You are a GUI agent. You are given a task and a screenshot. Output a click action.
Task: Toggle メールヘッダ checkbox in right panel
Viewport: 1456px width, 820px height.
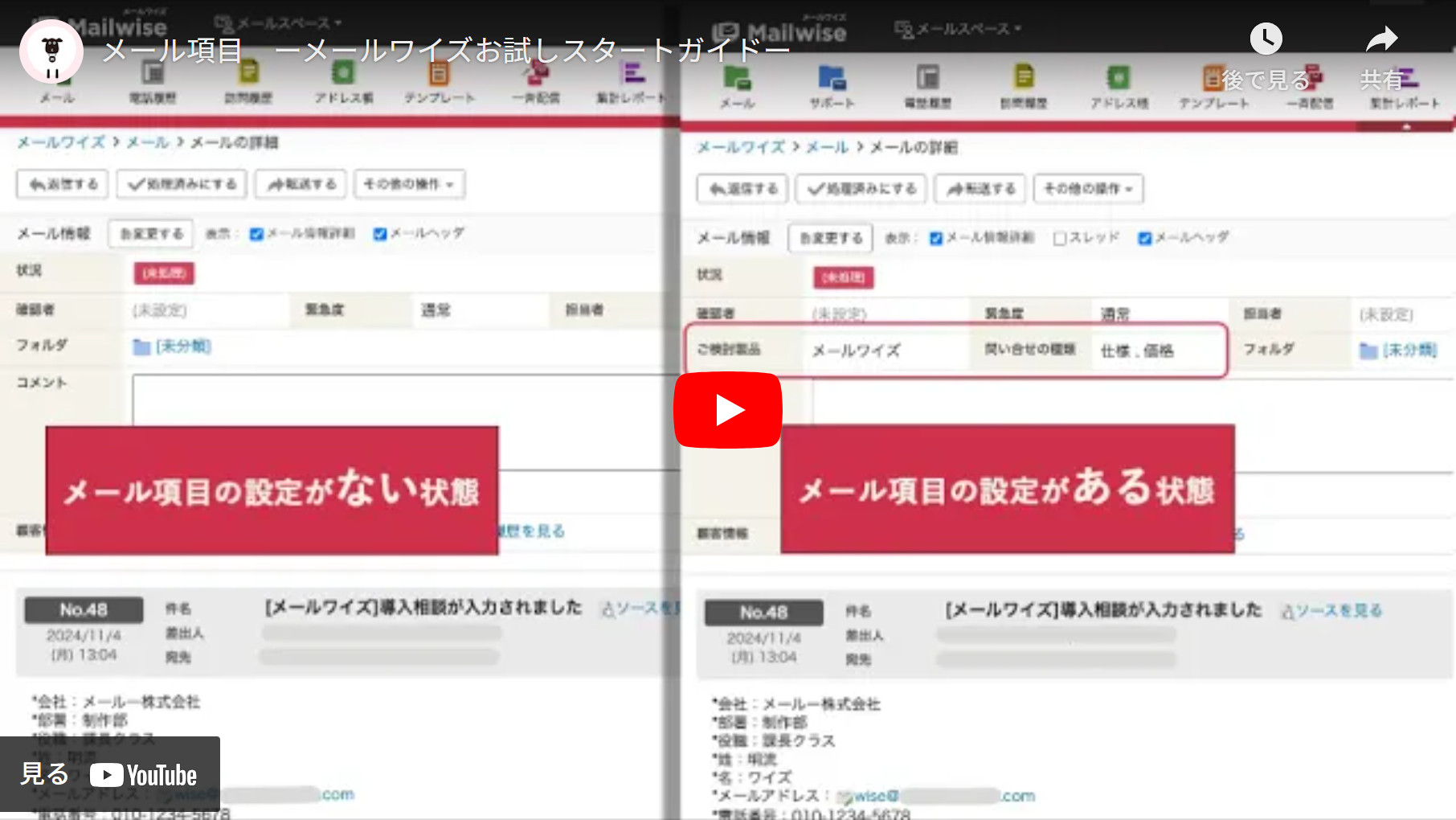pyautogui.click(x=1145, y=238)
